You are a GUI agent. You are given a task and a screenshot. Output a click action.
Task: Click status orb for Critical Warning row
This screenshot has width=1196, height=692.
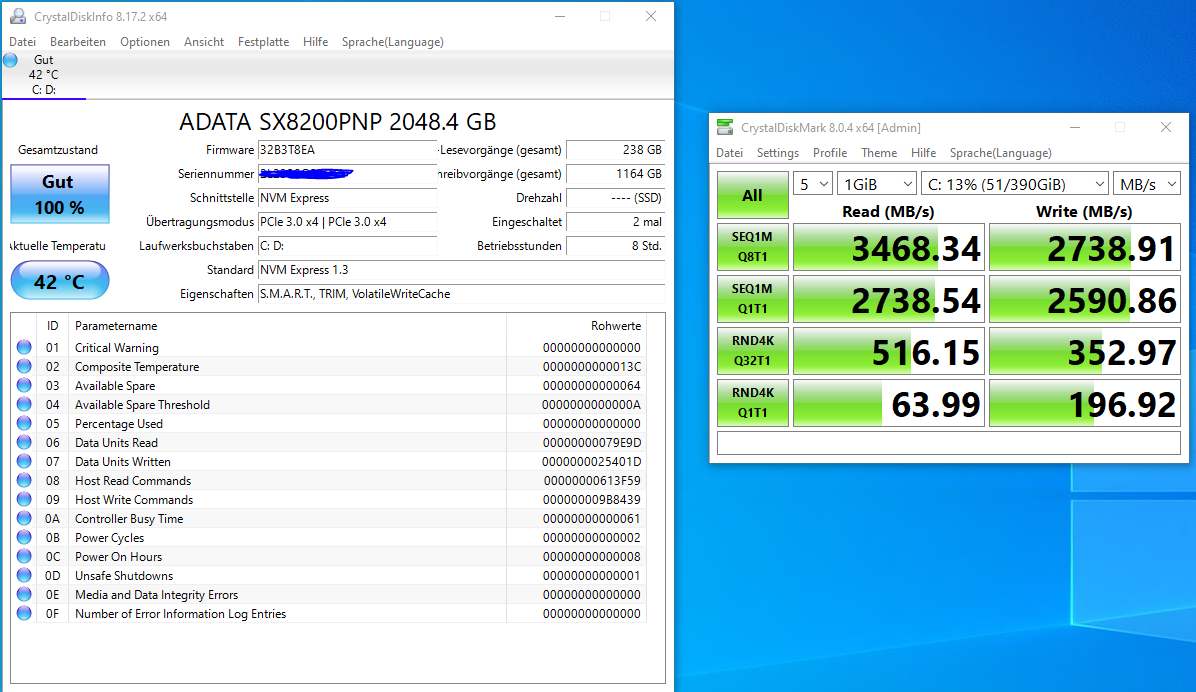pos(24,347)
